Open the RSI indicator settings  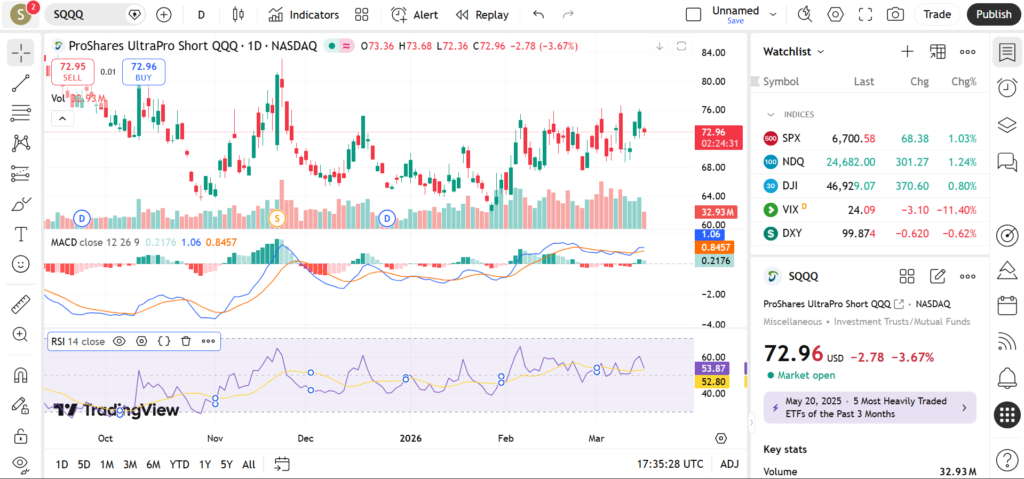coord(141,341)
